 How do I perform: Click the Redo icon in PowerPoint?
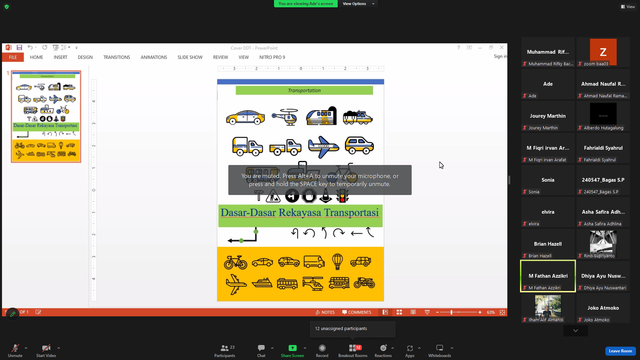point(44,48)
